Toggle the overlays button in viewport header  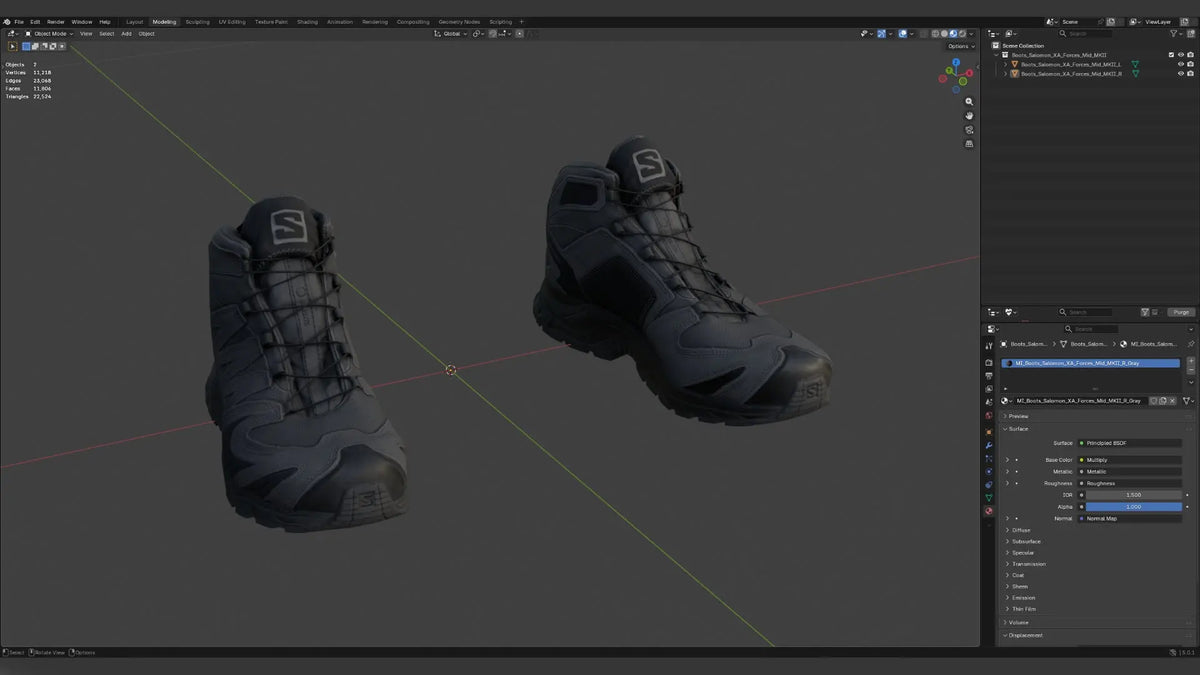903,33
